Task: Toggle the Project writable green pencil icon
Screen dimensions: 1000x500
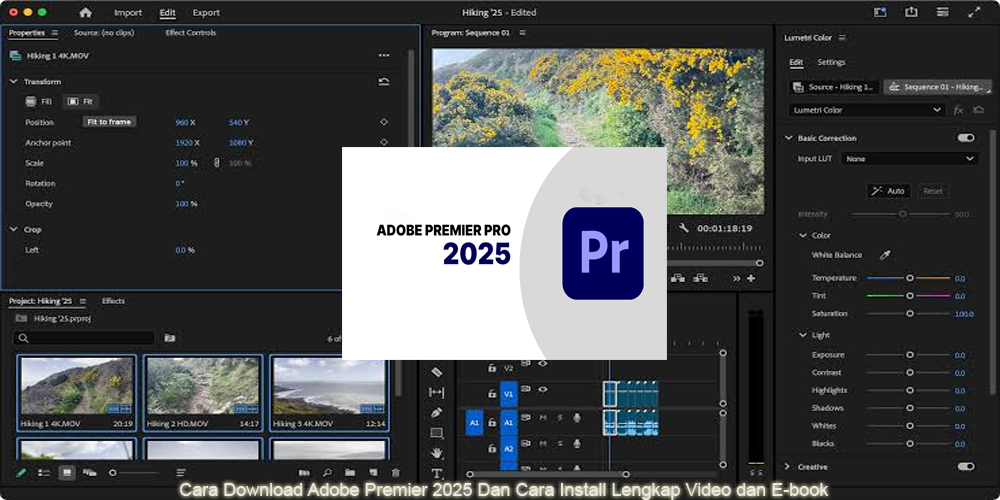Action: pos(21,473)
